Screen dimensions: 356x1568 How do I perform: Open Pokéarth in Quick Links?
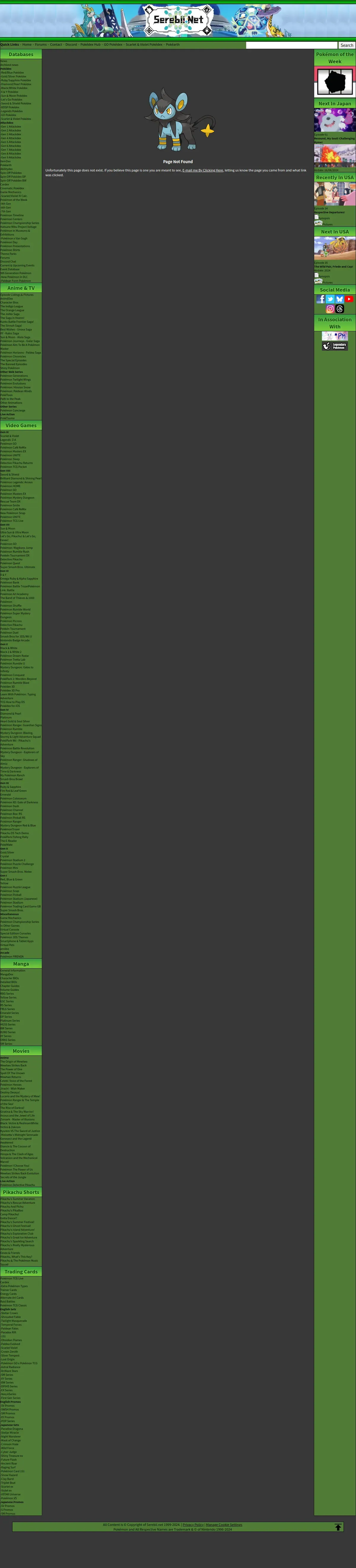[x=173, y=44]
